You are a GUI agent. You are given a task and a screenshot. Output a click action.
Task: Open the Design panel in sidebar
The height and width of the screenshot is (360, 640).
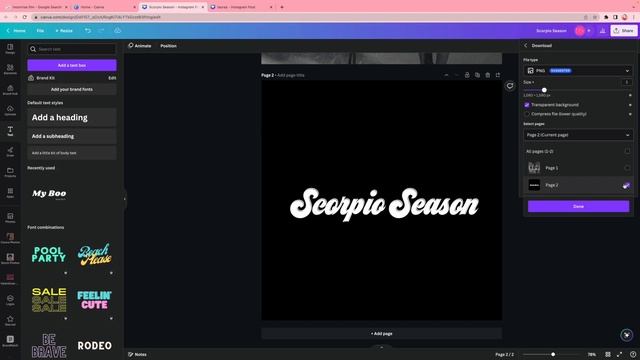click(x=10, y=49)
